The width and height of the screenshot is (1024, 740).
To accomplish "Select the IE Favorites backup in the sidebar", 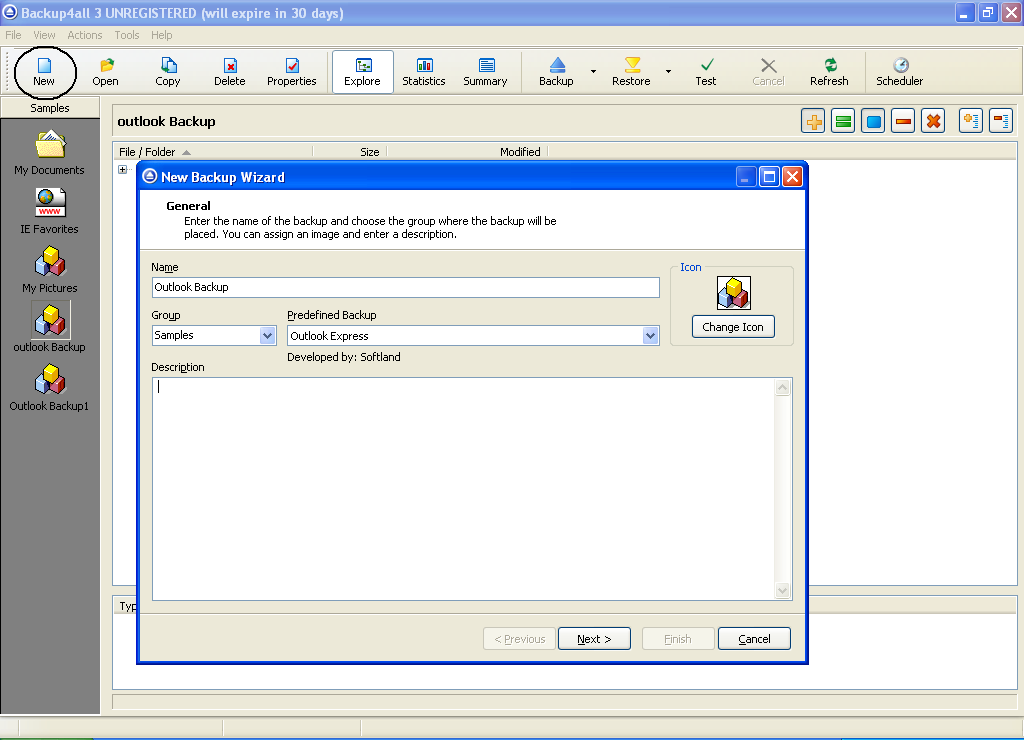I will coord(50,212).
